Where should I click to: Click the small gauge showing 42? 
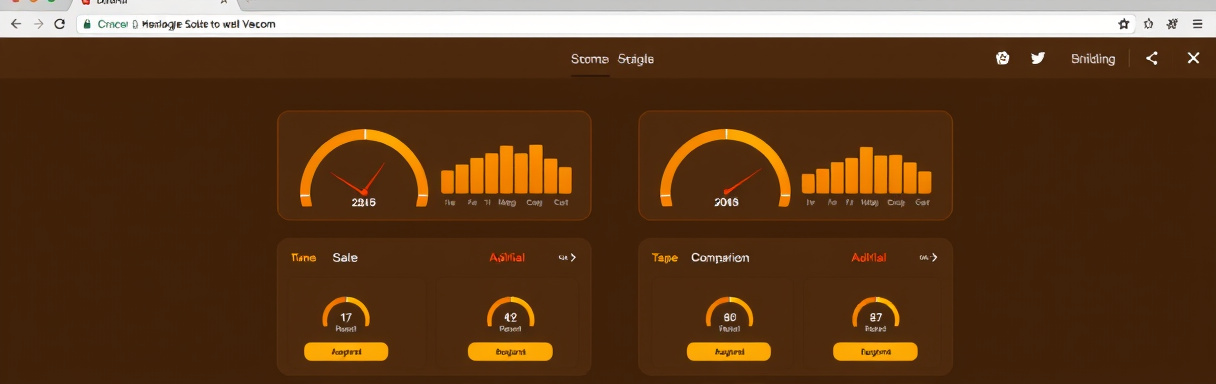510,315
